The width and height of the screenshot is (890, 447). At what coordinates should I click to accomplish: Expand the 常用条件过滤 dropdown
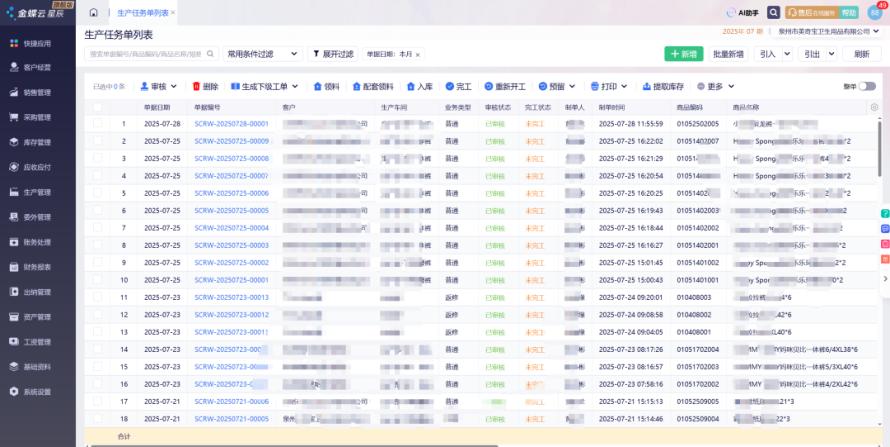point(263,54)
